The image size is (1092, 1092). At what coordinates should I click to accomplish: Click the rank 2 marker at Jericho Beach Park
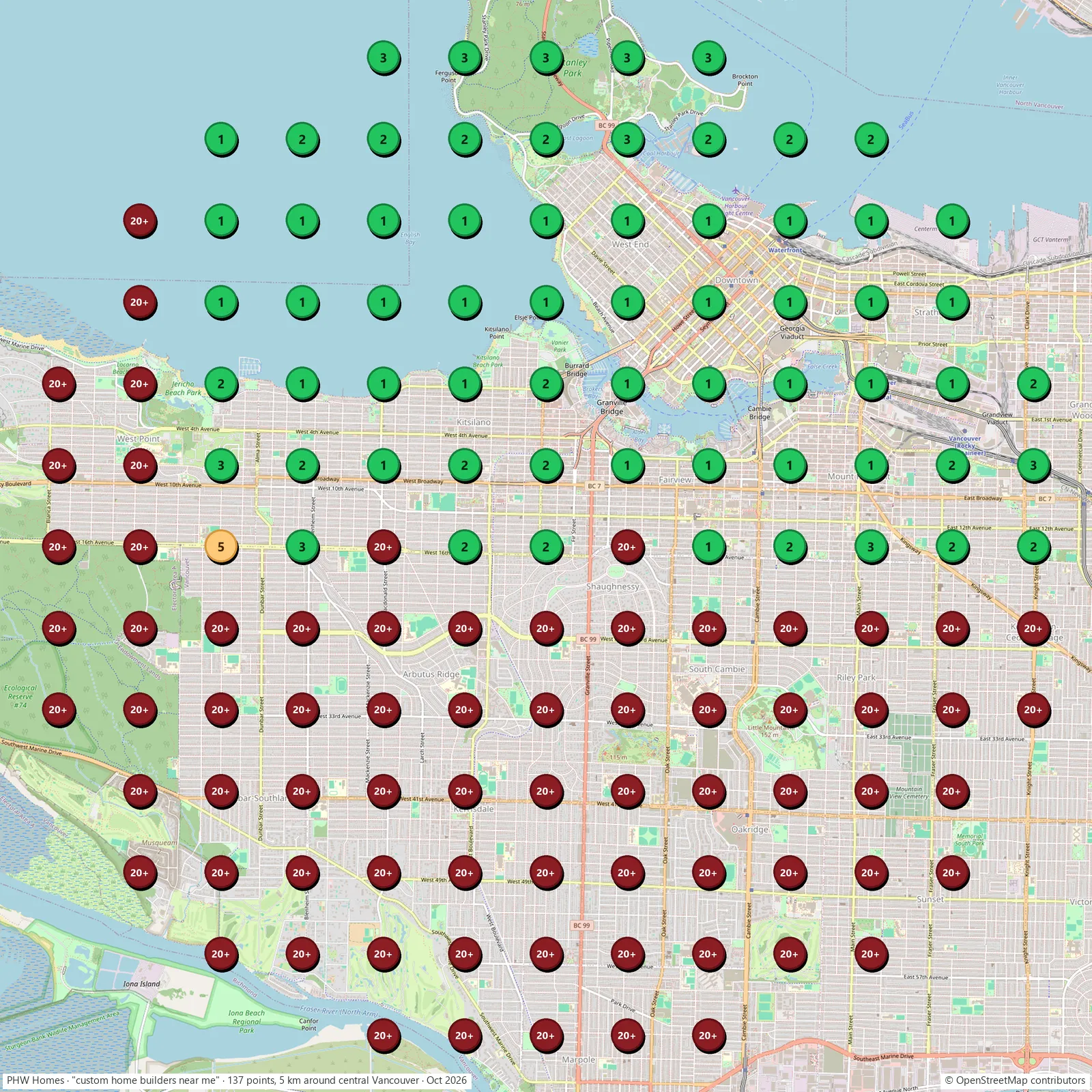(x=221, y=384)
